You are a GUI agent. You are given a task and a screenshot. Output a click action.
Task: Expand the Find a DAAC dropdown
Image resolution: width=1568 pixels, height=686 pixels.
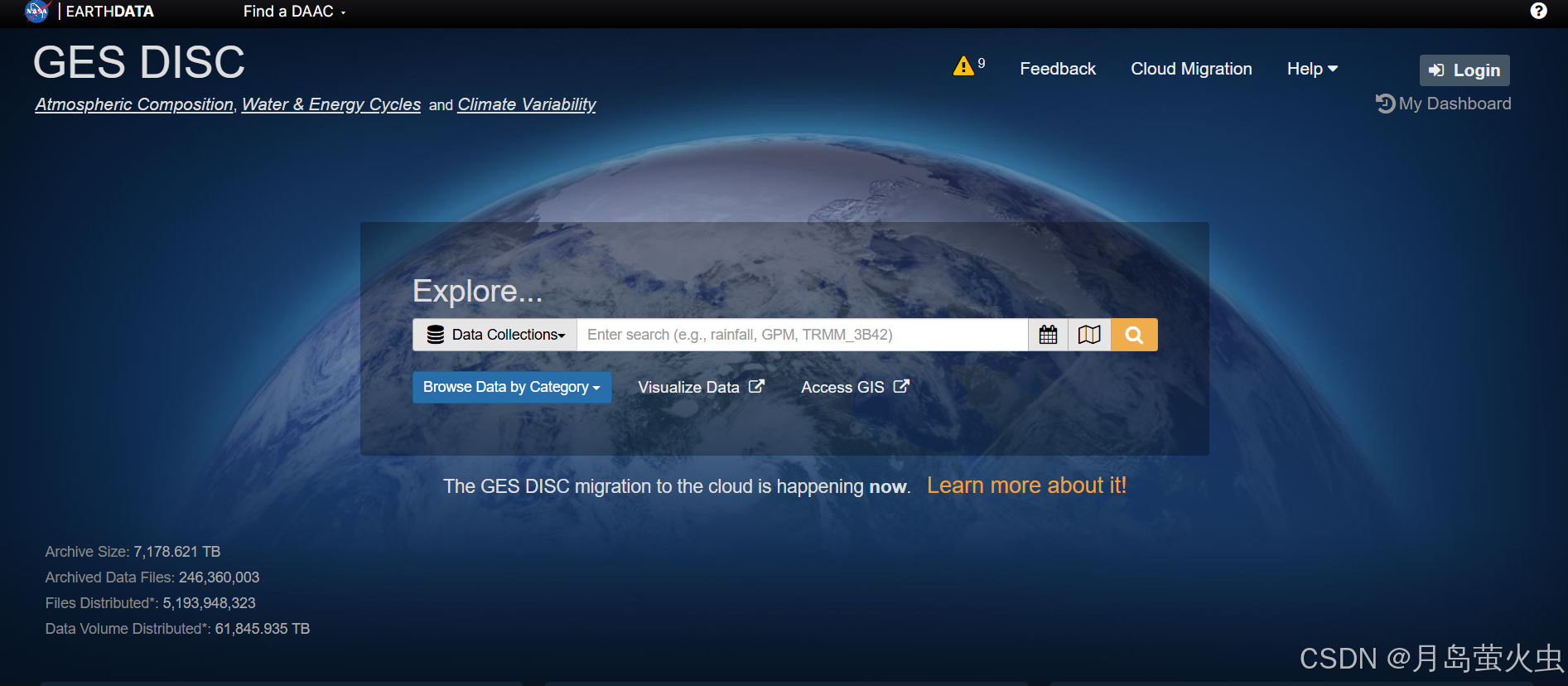pyautogui.click(x=294, y=12)
